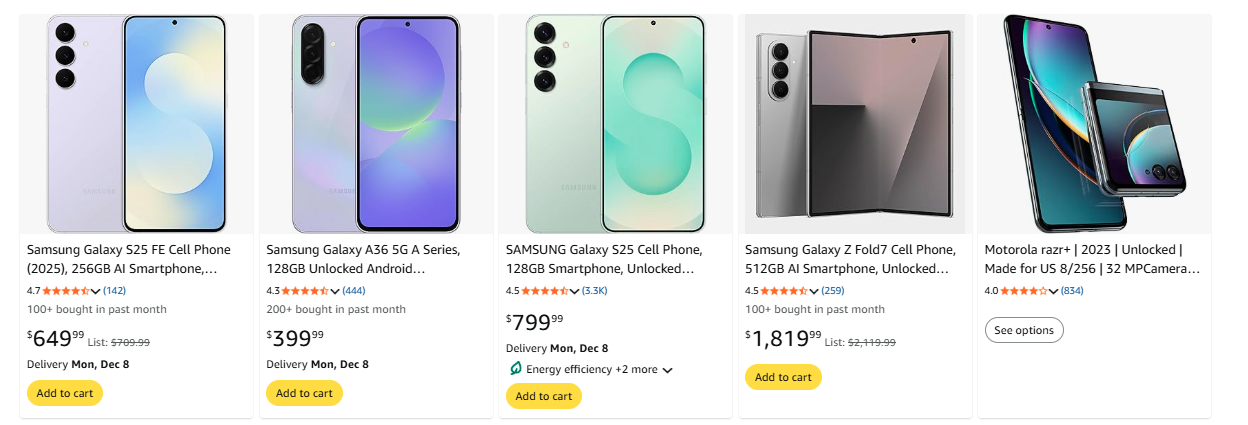Open Motorola razr+ product image
Image resolution: width=1248 pixels, height=425 pixels.
[x=1094, y=124]
